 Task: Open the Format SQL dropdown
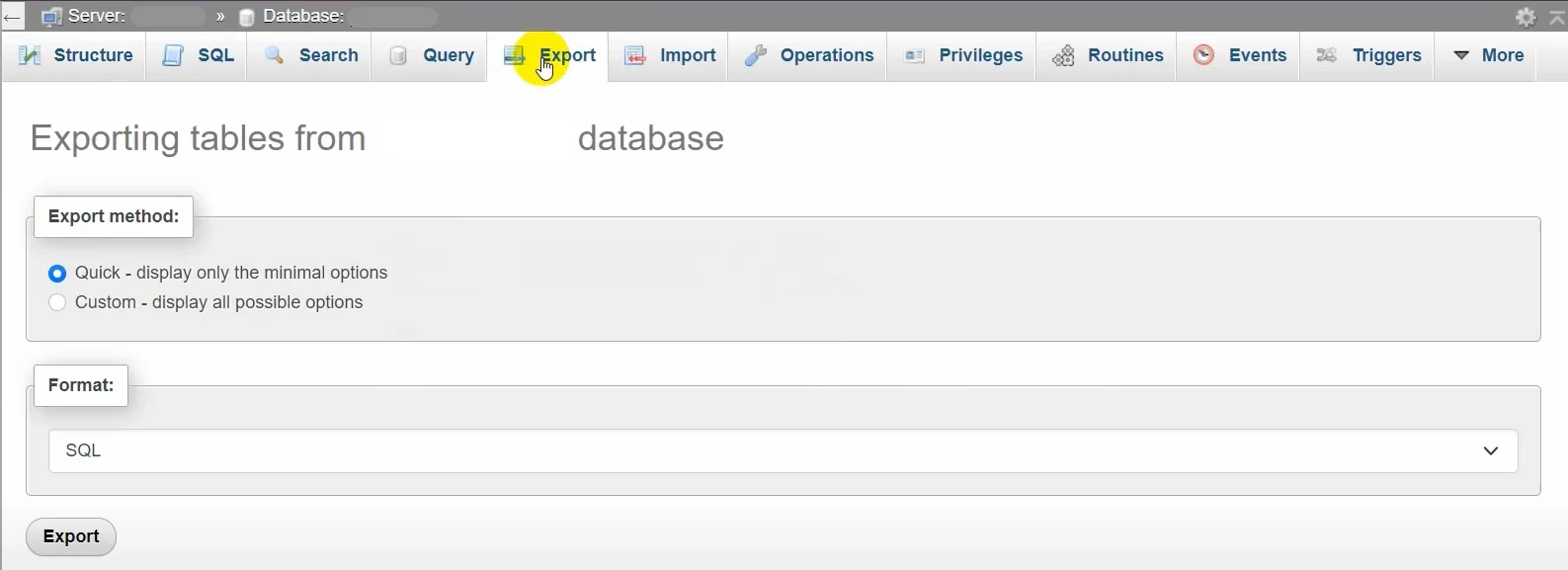tap(783, 450)
